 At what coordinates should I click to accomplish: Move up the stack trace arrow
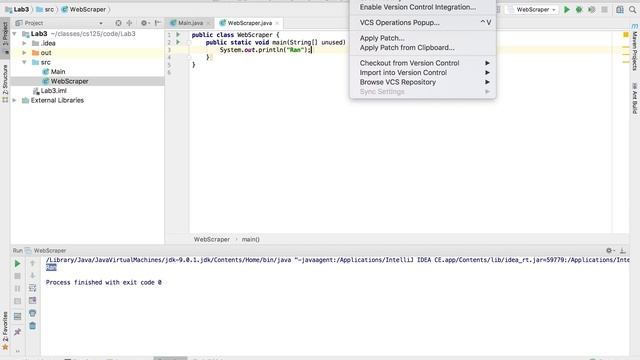(x=33, y=263)
